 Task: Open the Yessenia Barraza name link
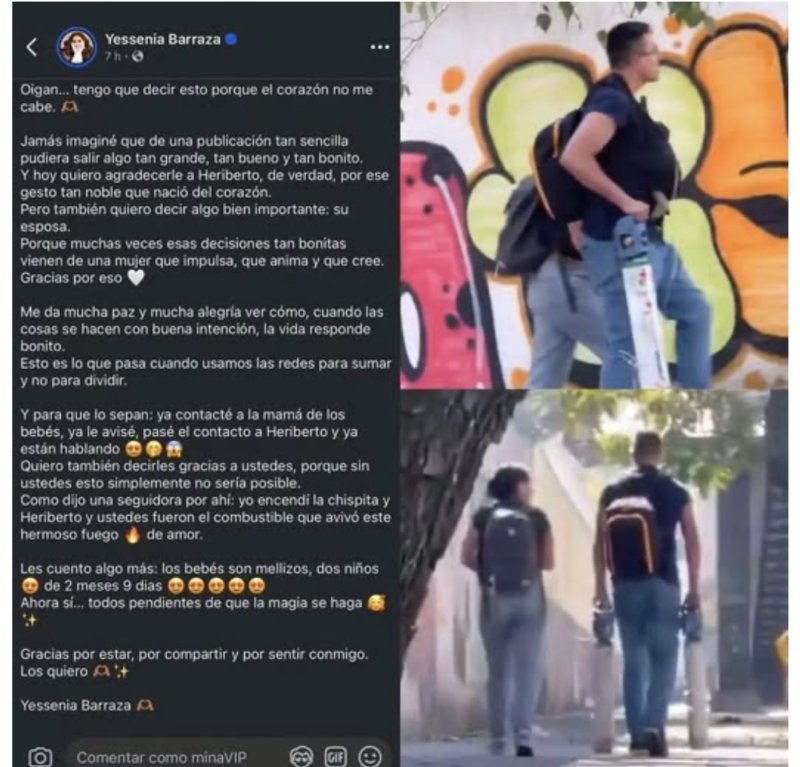pos(163,39)
